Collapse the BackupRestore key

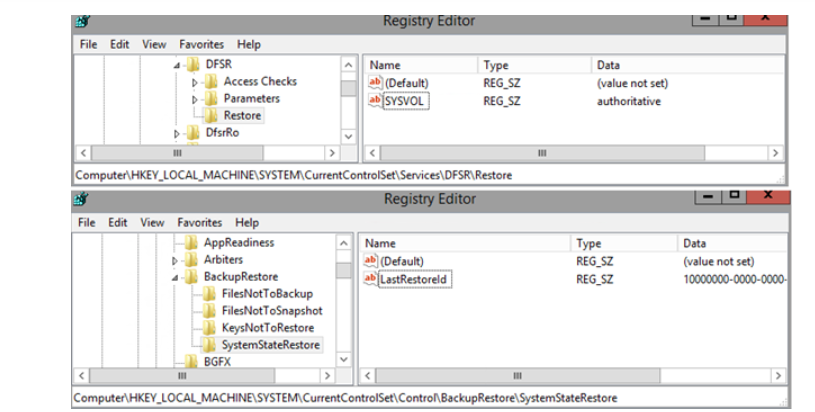tap(177, 277)
